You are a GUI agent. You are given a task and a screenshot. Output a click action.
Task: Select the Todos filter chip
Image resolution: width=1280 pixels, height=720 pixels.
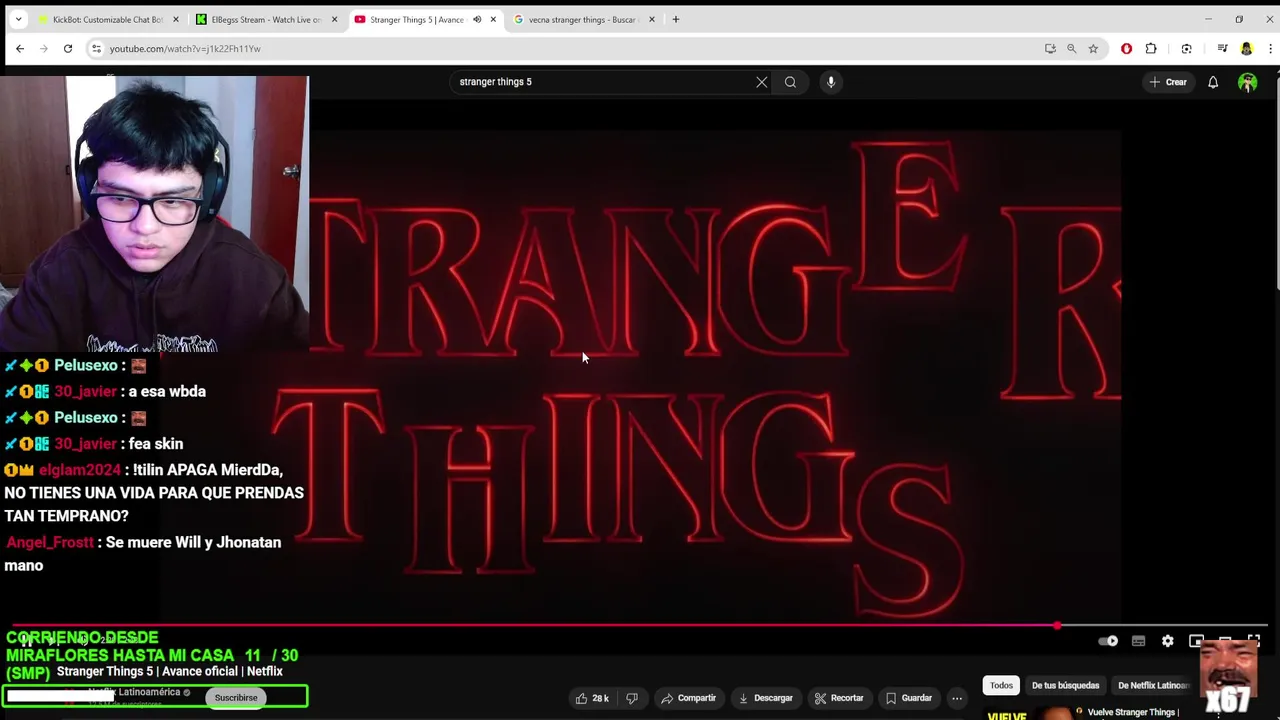coord(1001,685)
